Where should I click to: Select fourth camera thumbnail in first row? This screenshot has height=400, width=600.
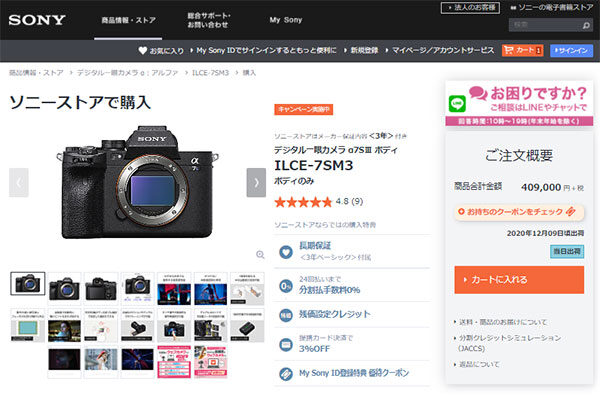tap(137, 289)
